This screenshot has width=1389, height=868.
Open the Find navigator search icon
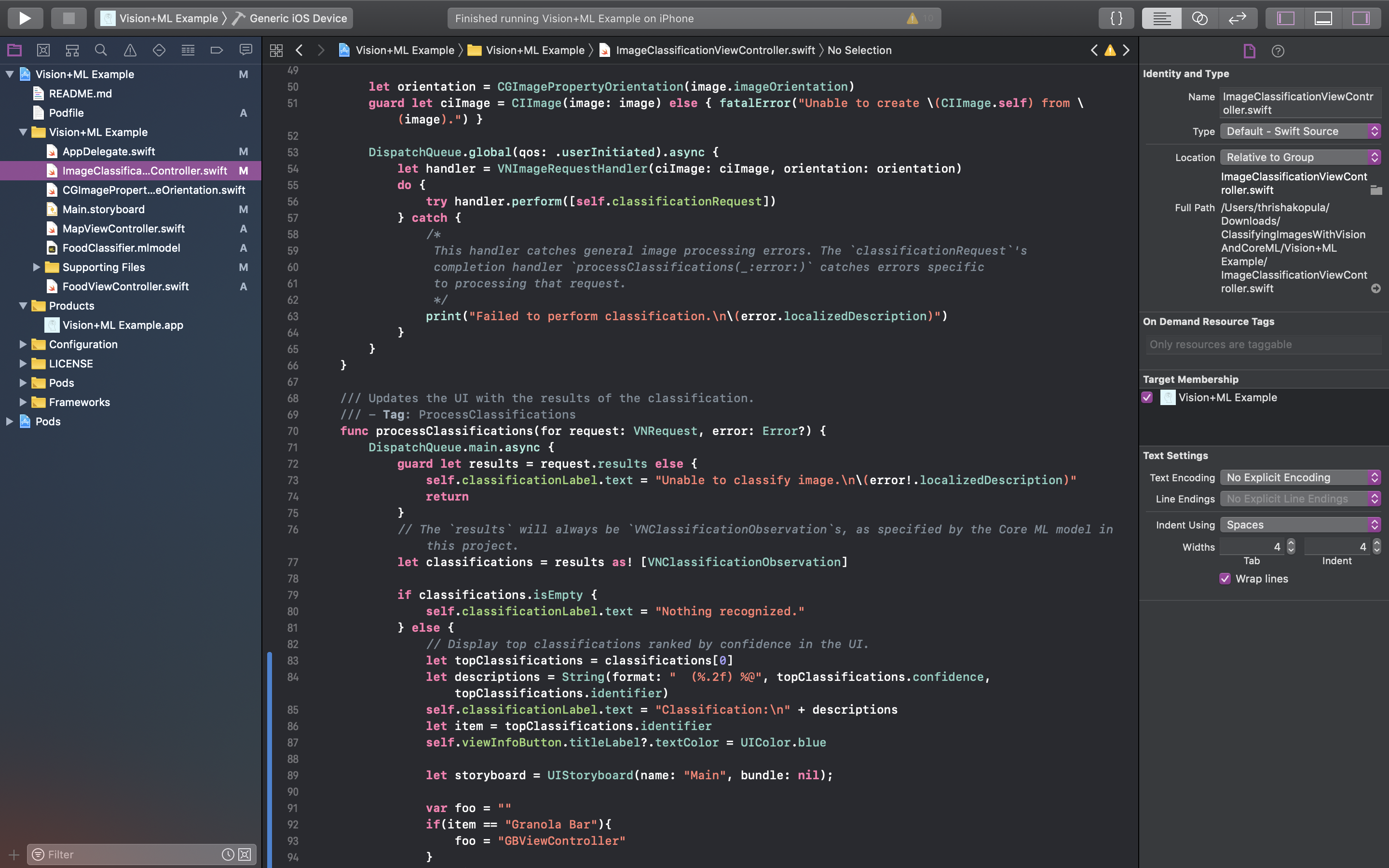(101, 51)
